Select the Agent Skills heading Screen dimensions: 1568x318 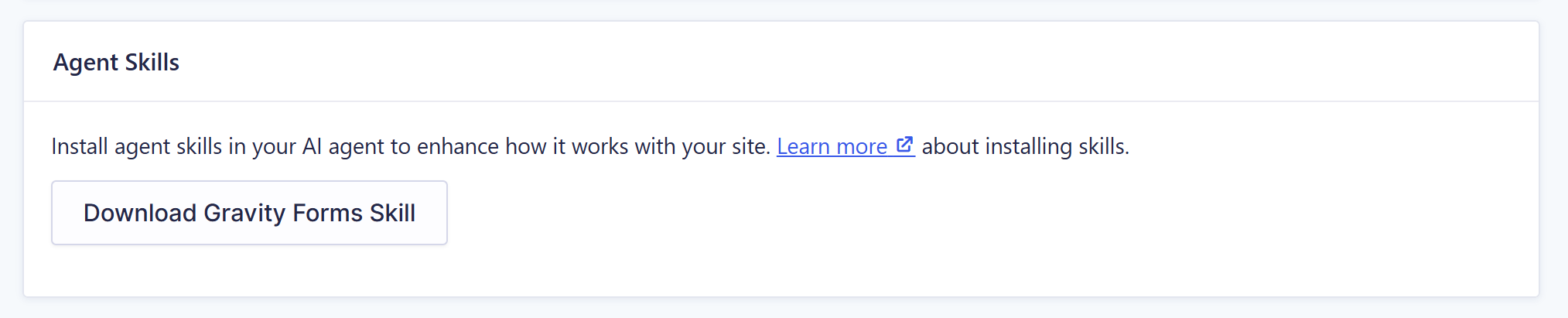116,62
